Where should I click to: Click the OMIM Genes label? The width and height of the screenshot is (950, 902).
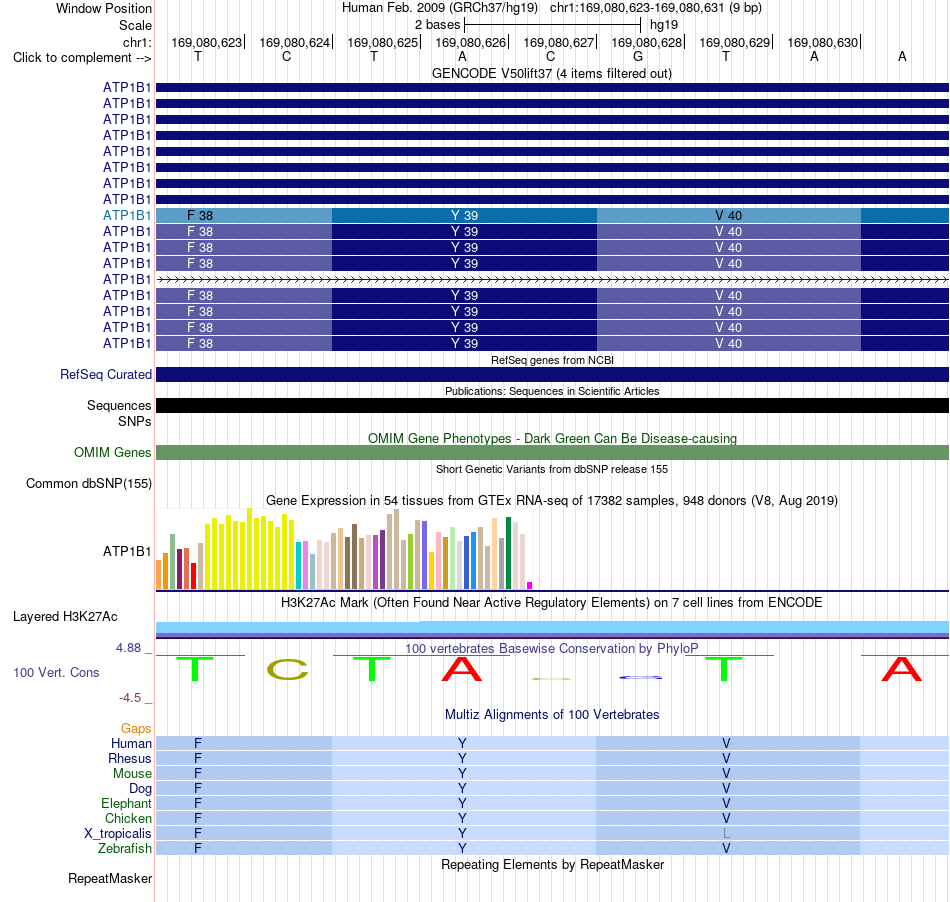pyautogui.click(x=113, y=453)
